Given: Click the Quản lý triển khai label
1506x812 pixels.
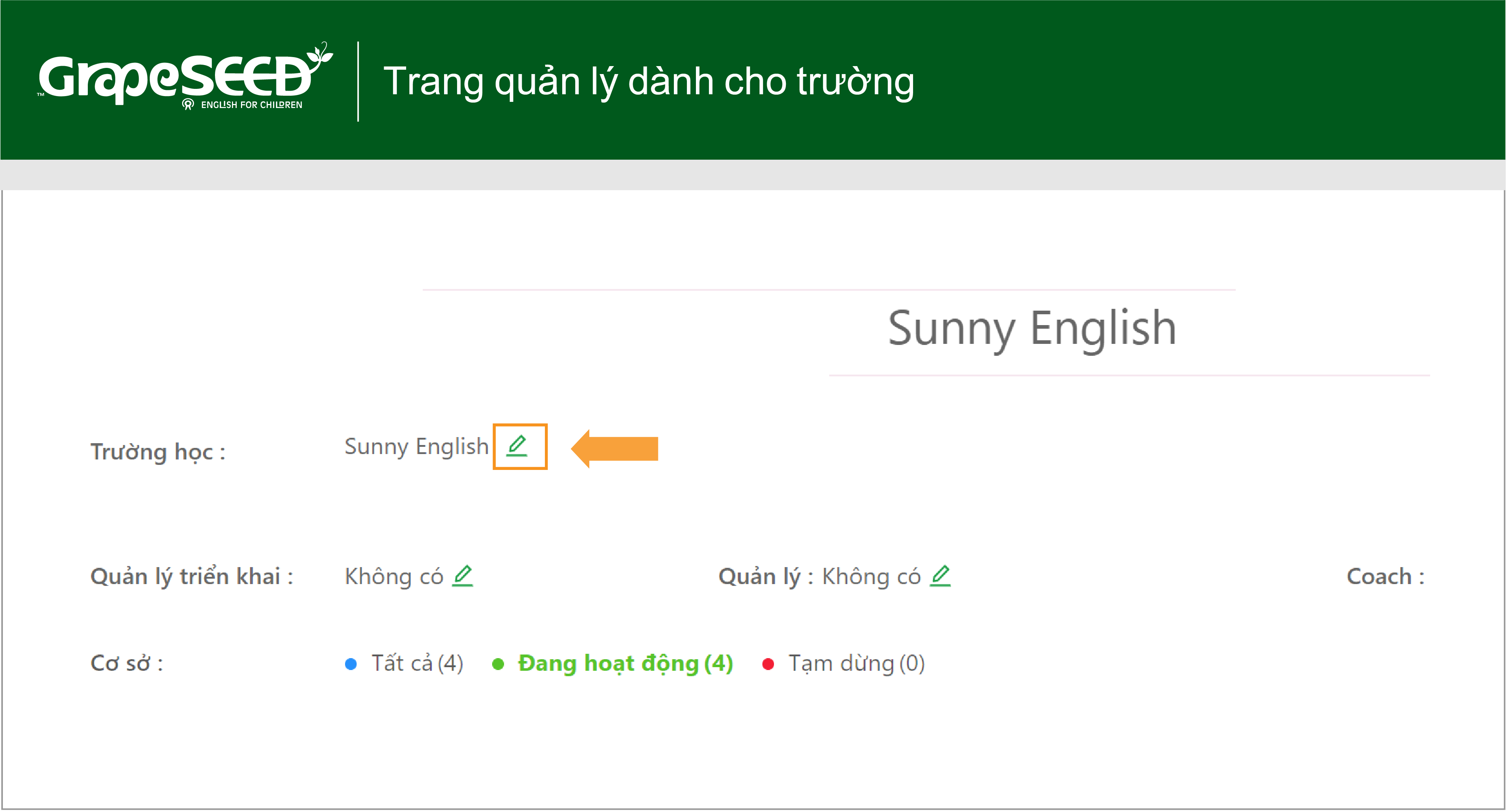Looking at the screenshot, I should (192, 576).
